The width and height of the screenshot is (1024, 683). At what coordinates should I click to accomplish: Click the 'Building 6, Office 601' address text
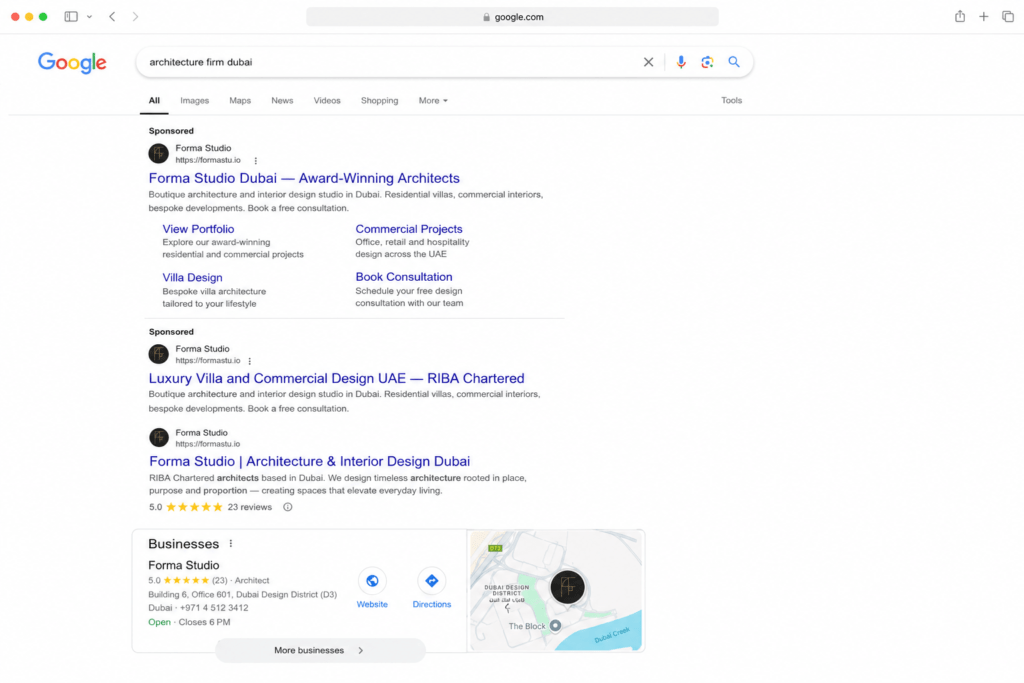coord(242,595)
